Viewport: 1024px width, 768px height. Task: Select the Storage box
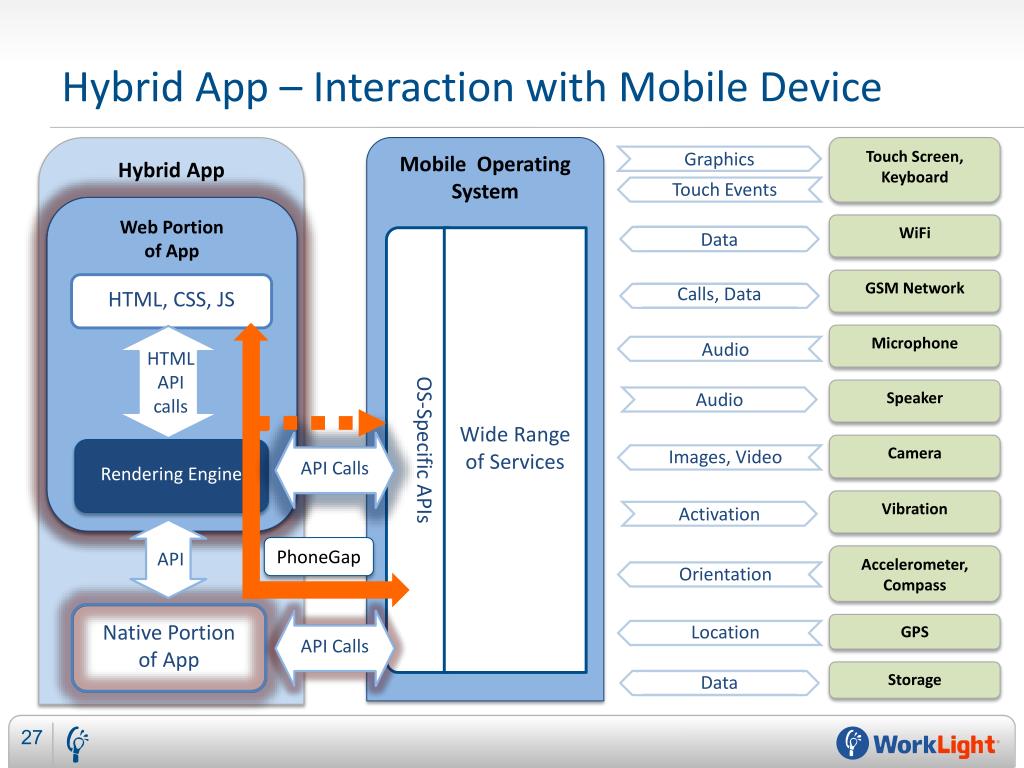coord(914,680)
